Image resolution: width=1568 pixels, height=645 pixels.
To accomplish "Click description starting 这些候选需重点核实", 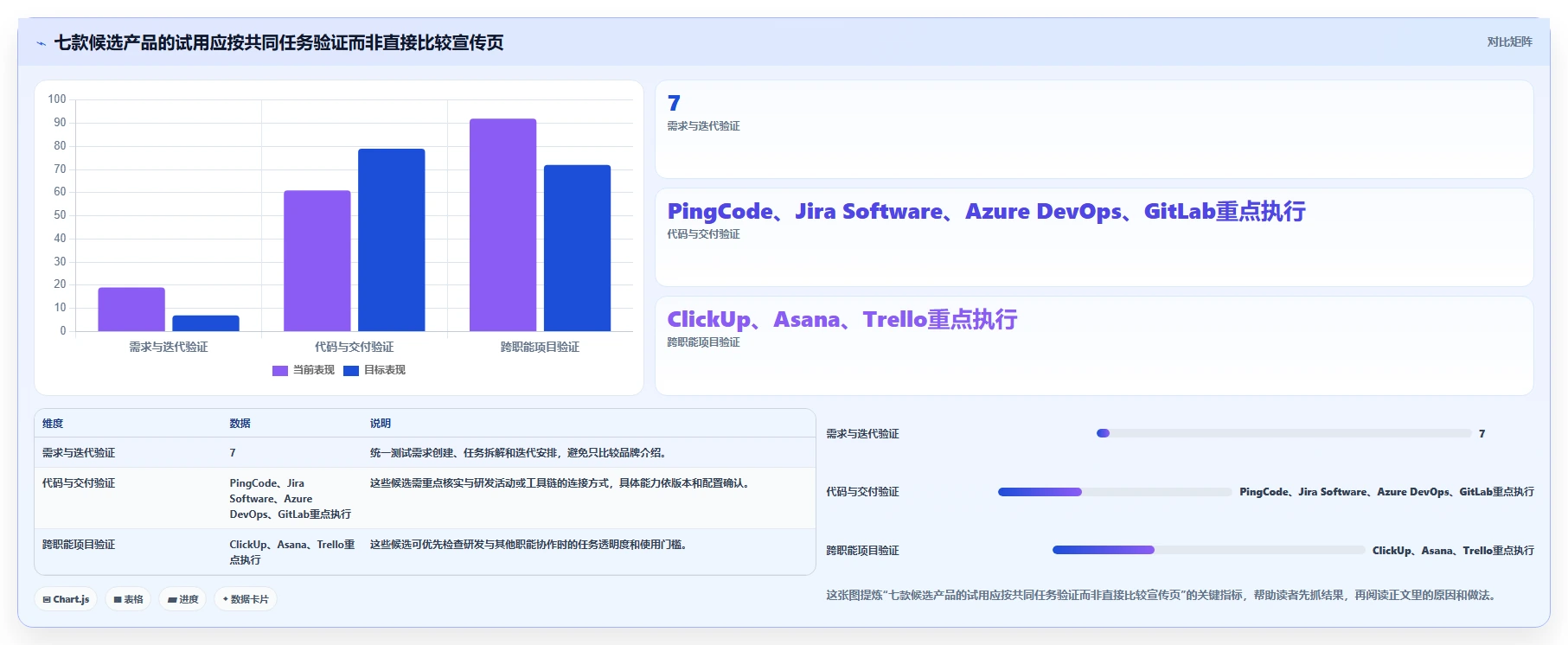I will tap(561, 483).
